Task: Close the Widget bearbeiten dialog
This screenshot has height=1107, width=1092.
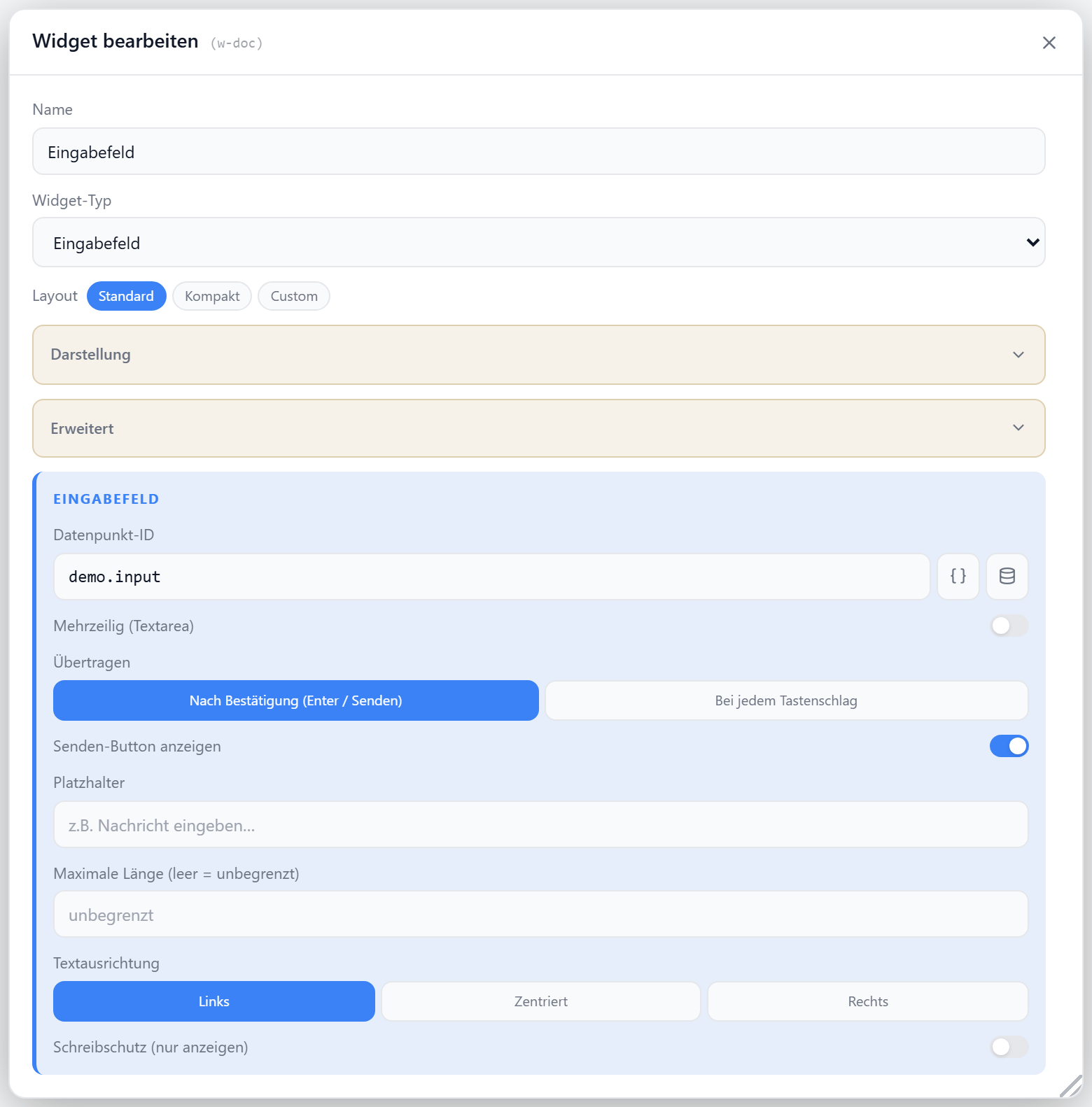Action: (1049, 43)
